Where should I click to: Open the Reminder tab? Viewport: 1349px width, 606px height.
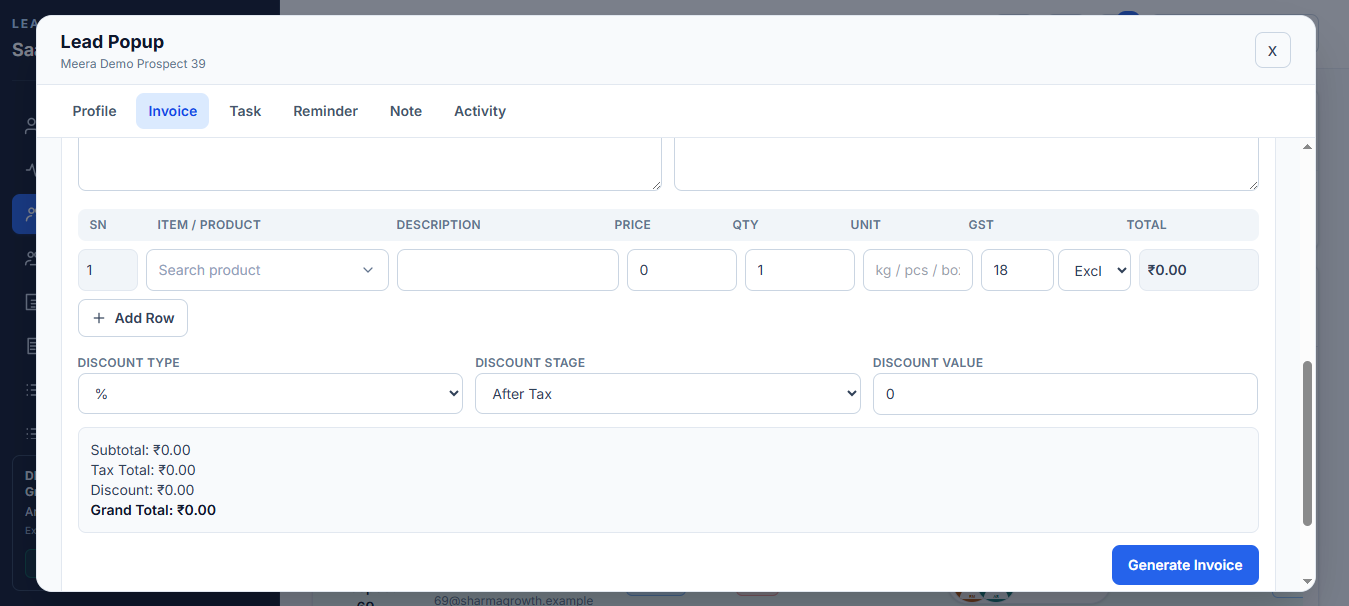point(325,111)
